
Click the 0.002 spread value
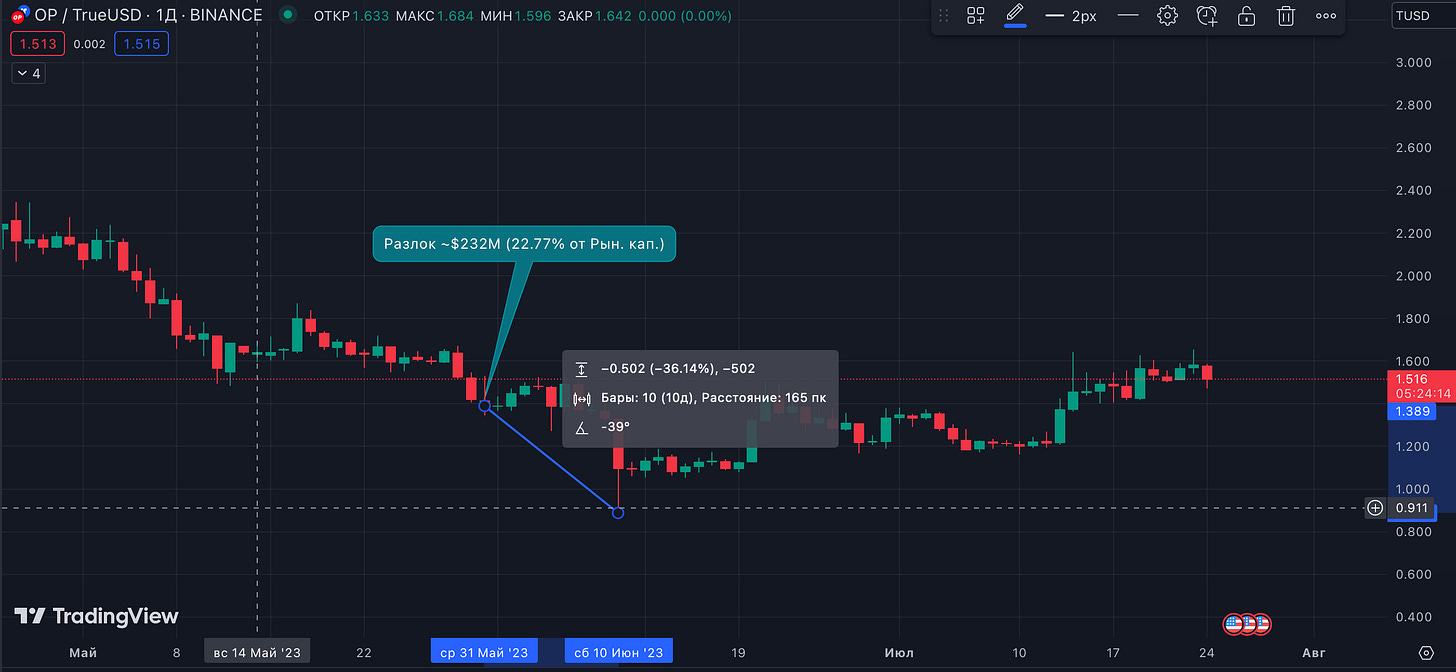pyautogui.click(x=89, y=44)
